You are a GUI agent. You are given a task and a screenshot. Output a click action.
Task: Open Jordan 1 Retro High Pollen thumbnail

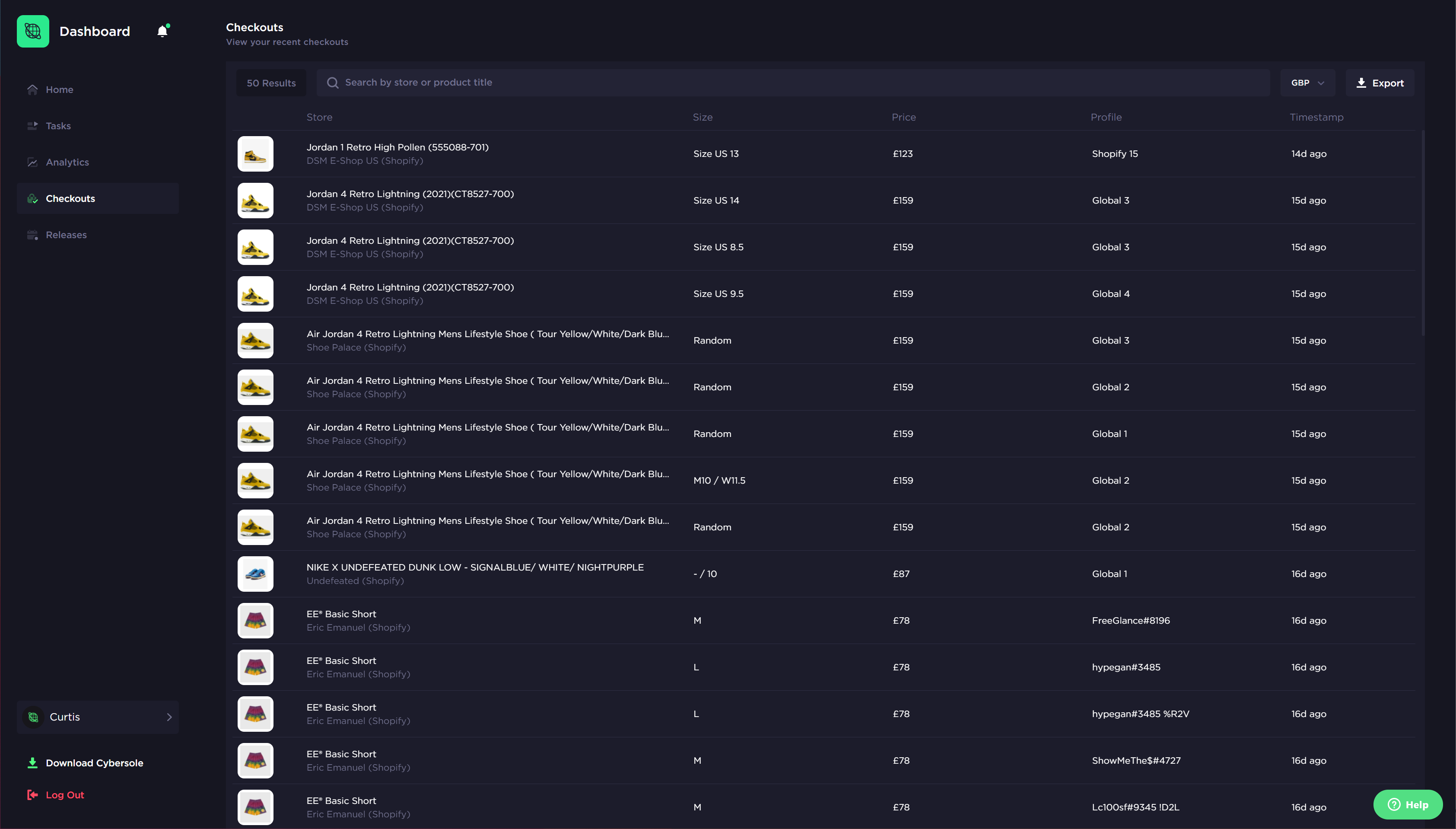[255, 154]
